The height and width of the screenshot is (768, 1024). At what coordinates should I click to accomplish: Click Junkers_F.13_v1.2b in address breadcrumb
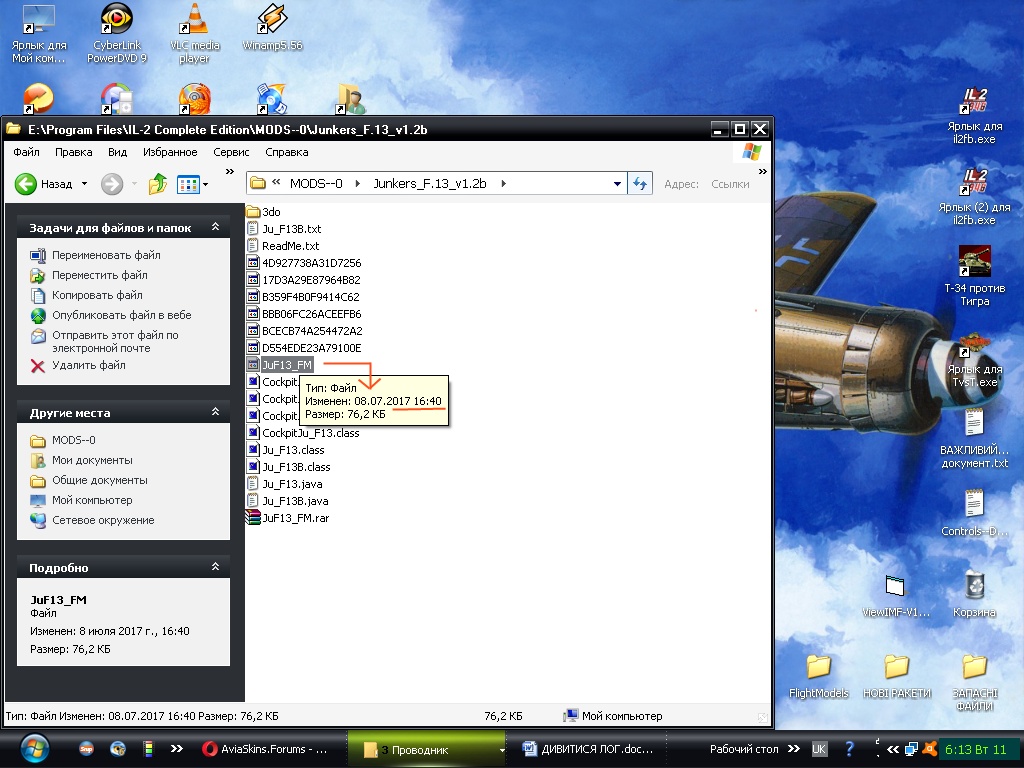[x=430, y=184]
